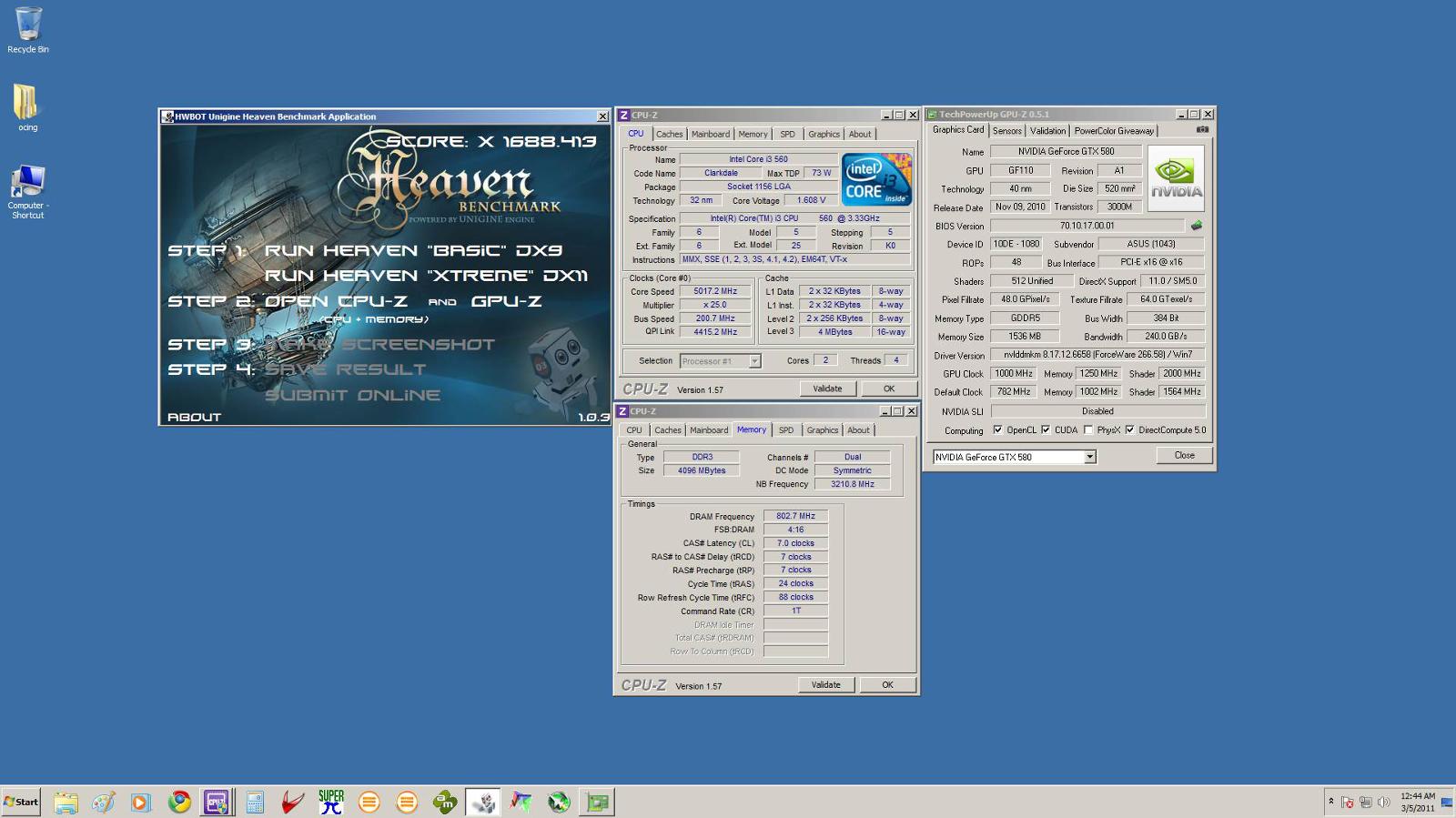The image size is (1456, 818).
Task: Switch to CPU-Z taskbar button
Action: coord(217,802)
